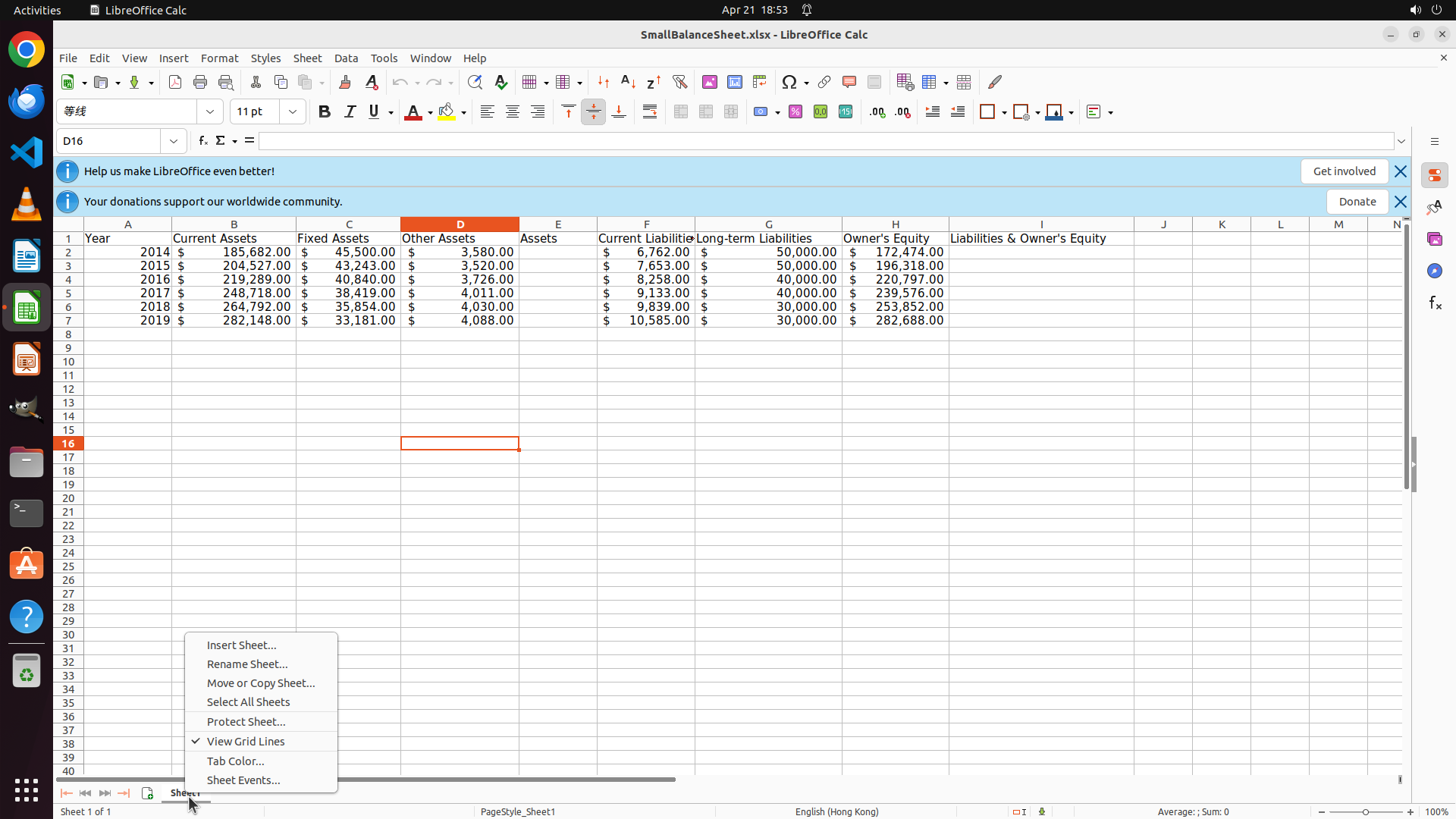1456x819 pixels.
Task: Open the Insert Chart tool
Action: pyautogui.click(x=734, y=82)
